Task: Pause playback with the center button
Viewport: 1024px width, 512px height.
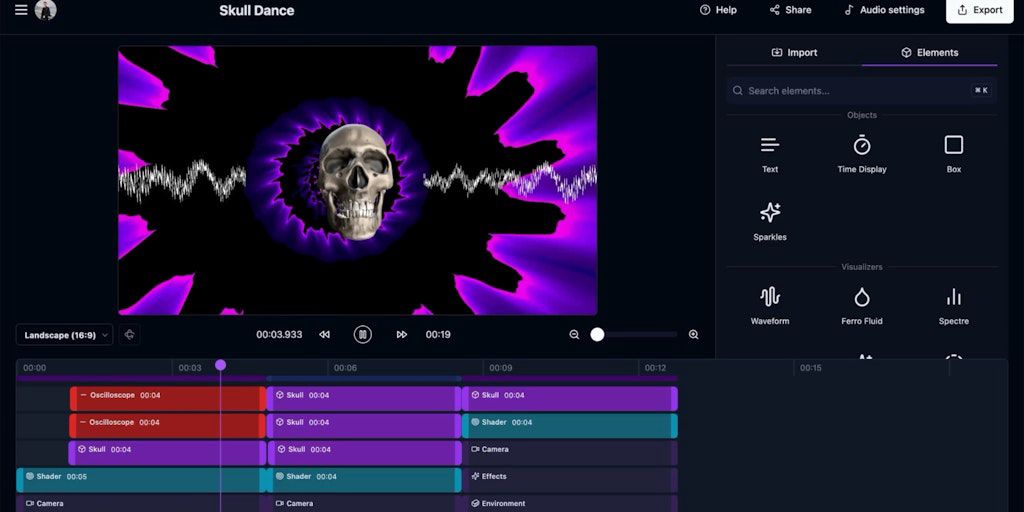Action: click(x=363, y=335)
